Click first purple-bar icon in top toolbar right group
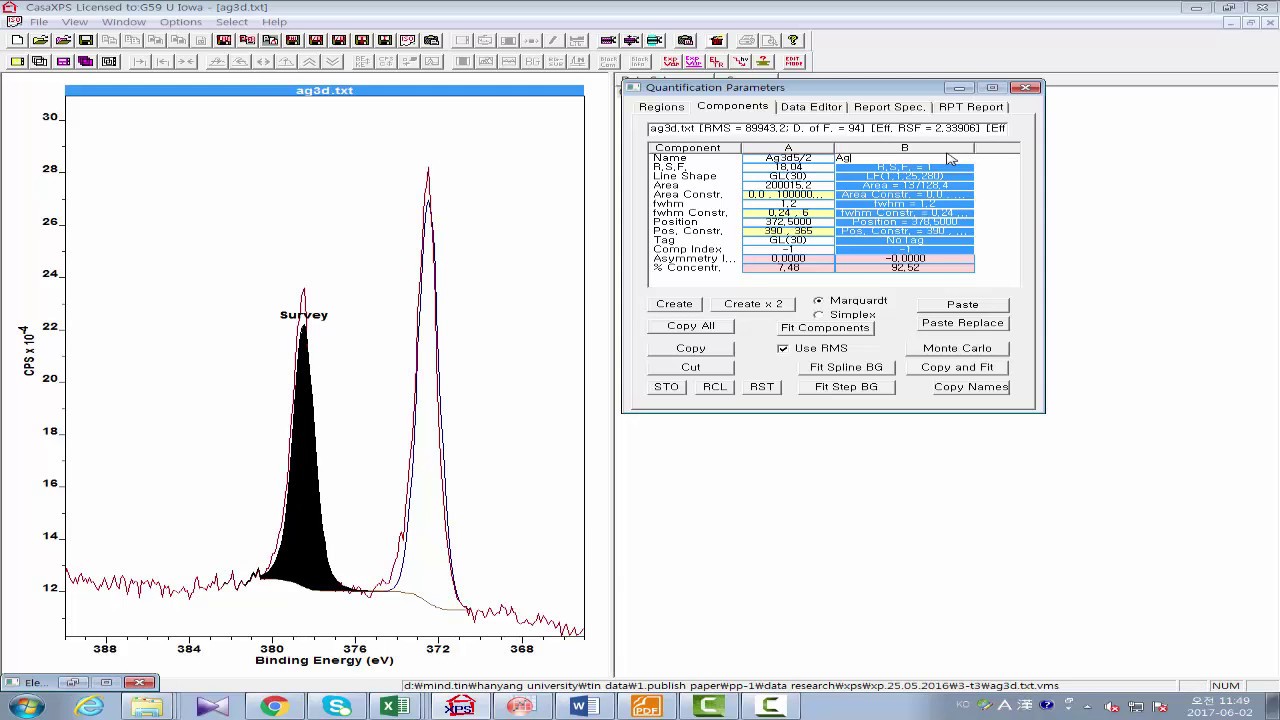The height and width of the screenshot is (720, 1280). [607, 40]
